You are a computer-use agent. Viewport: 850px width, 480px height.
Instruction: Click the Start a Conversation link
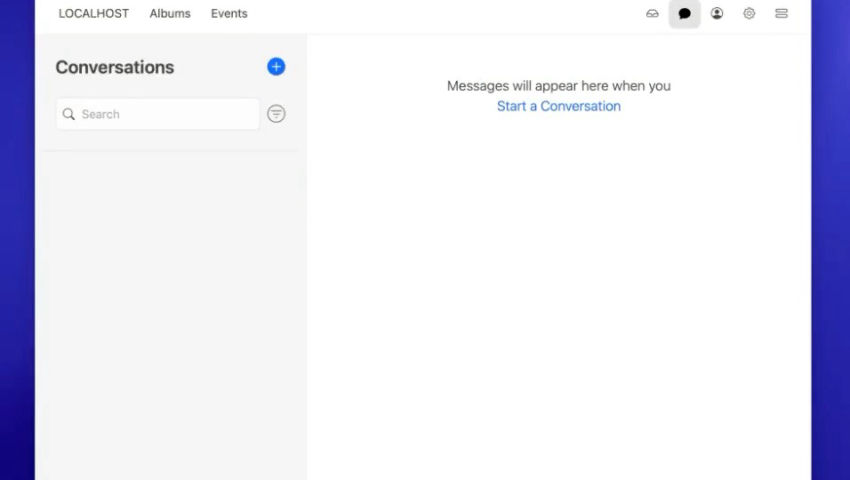coord(558,106)
